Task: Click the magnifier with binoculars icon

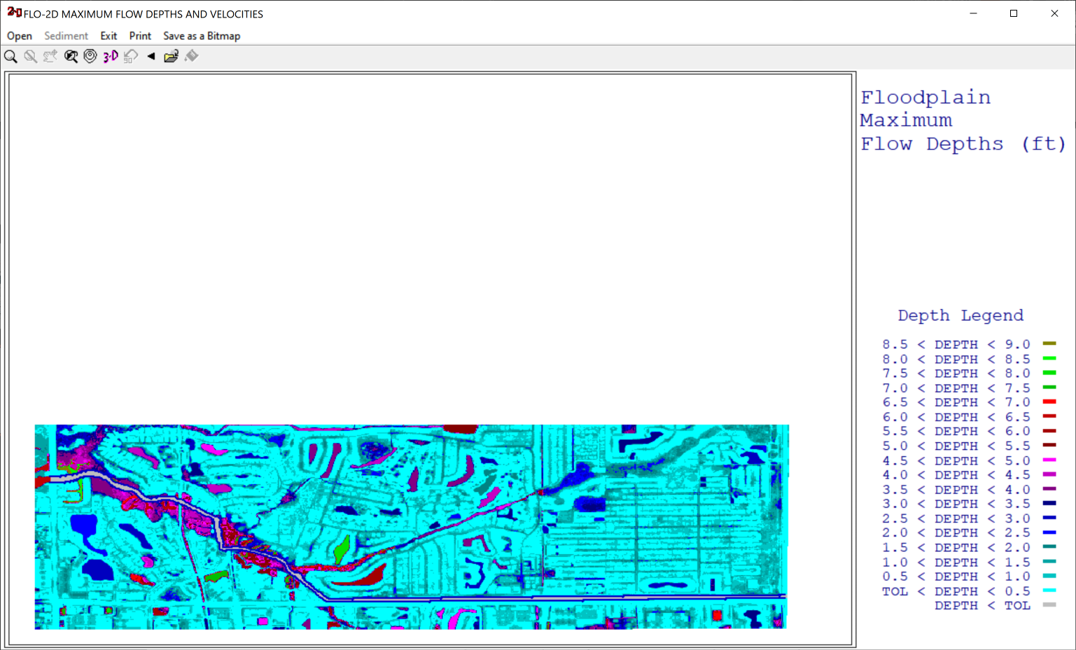Action: tap(71, 57)
